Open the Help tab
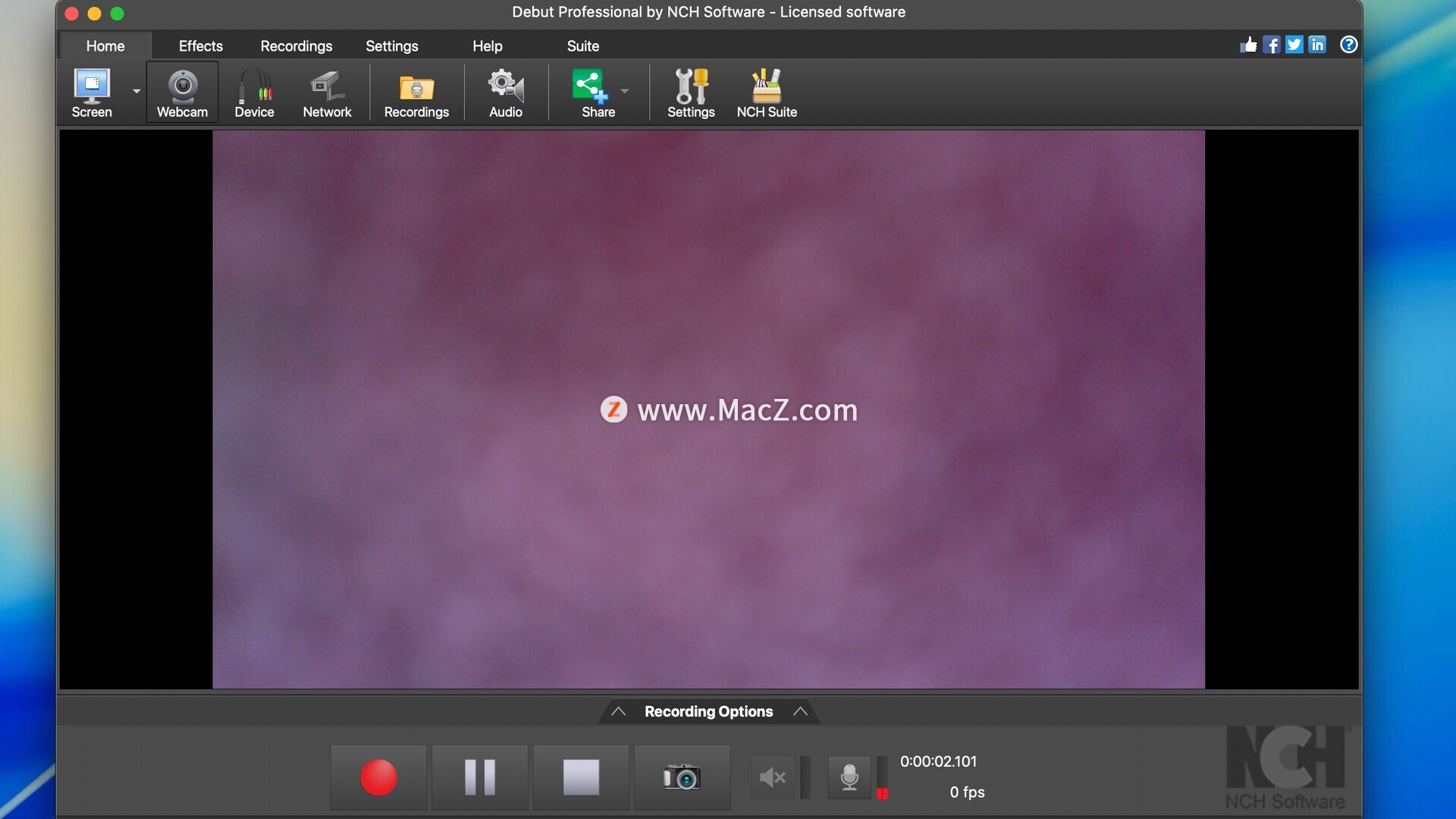The width and height of the screenshot is (1456, 819). (x=488, y=45)
